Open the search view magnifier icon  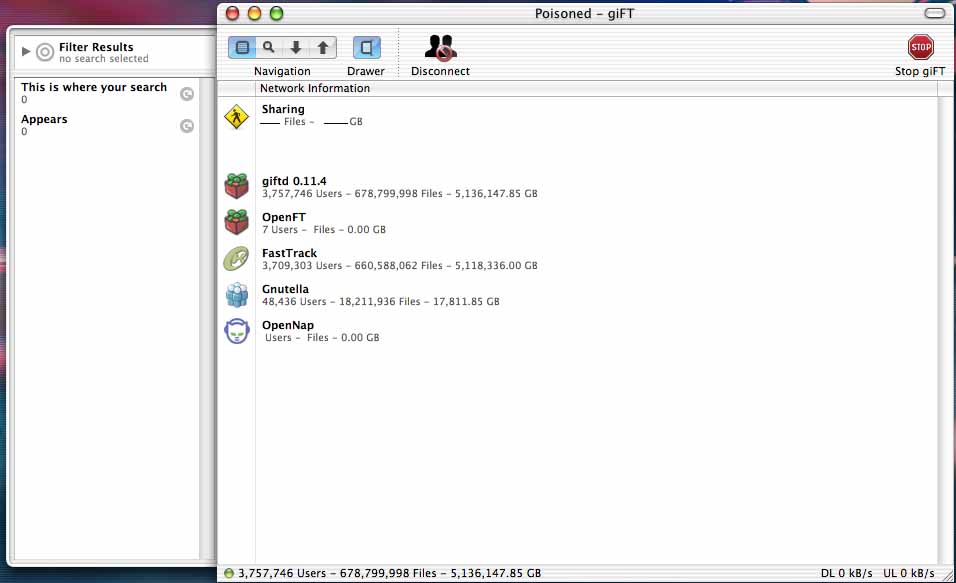click(269, 47)
